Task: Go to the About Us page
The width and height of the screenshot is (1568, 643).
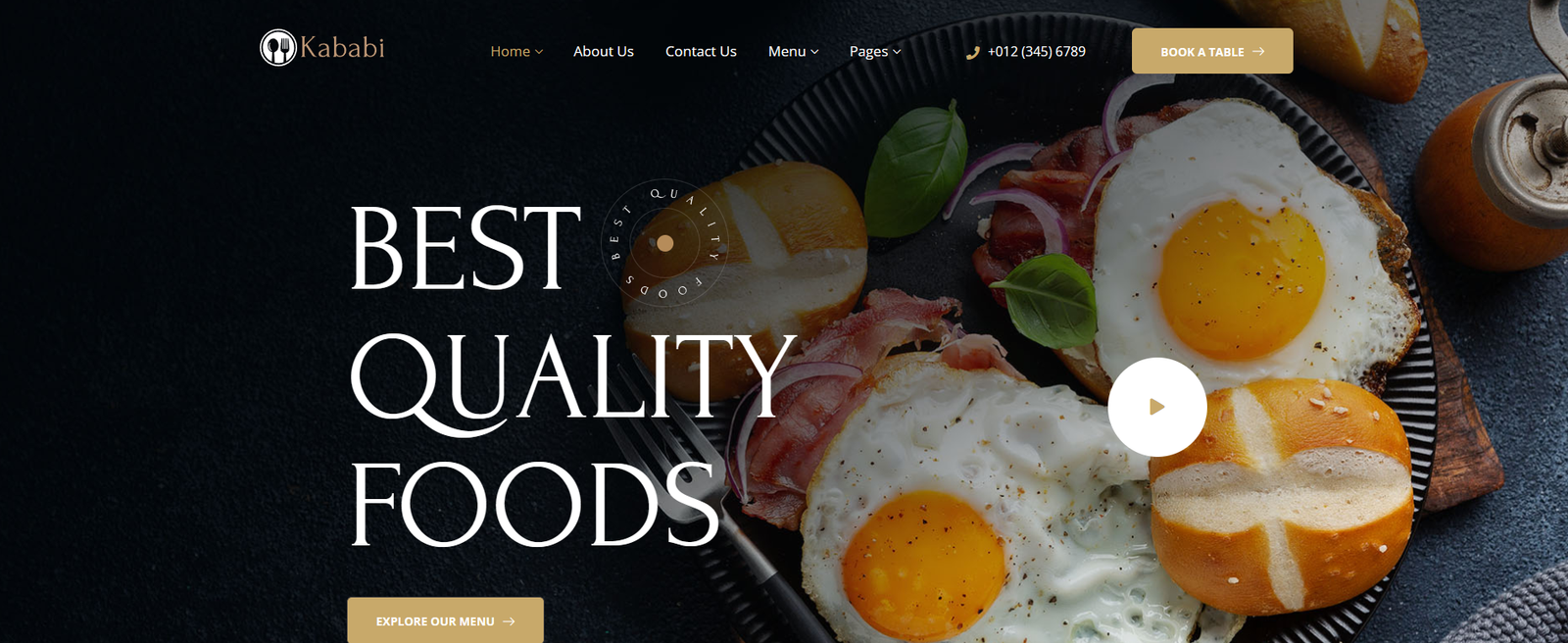Action: pos(604,51)
